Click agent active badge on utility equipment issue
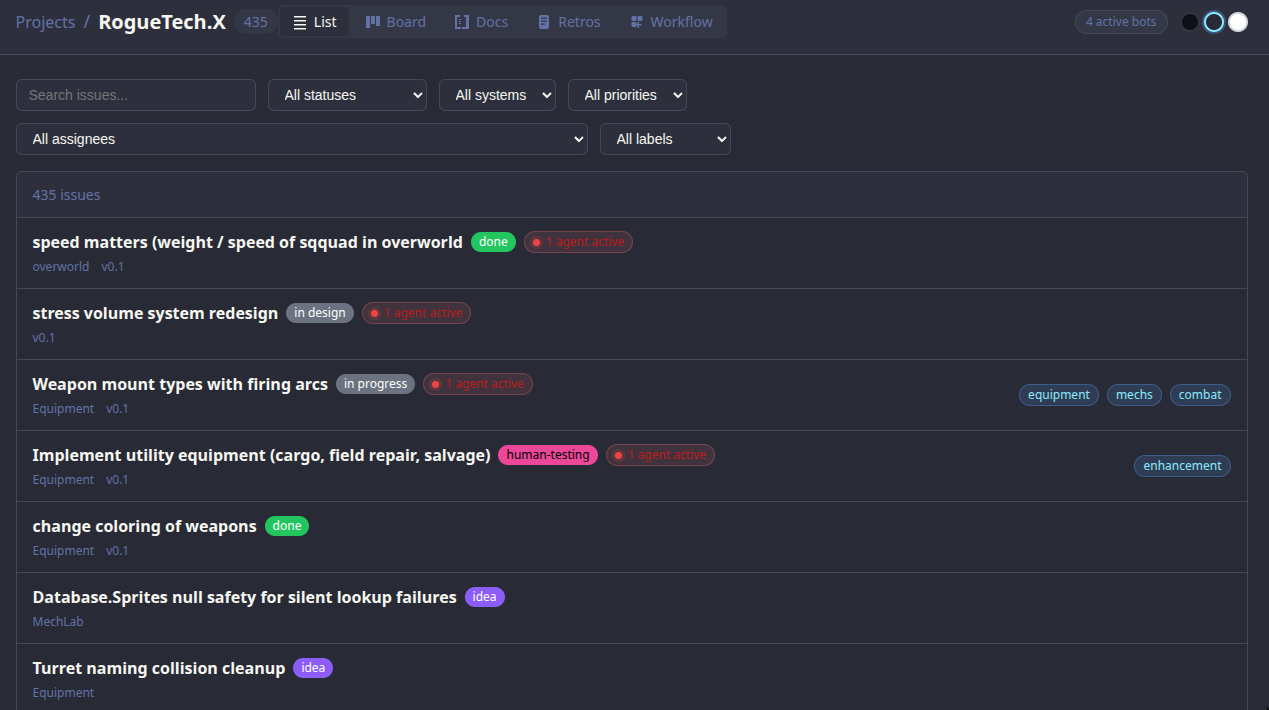This screenshot has width=1269, height=710. pyautogui.click(x=660, y=455)
